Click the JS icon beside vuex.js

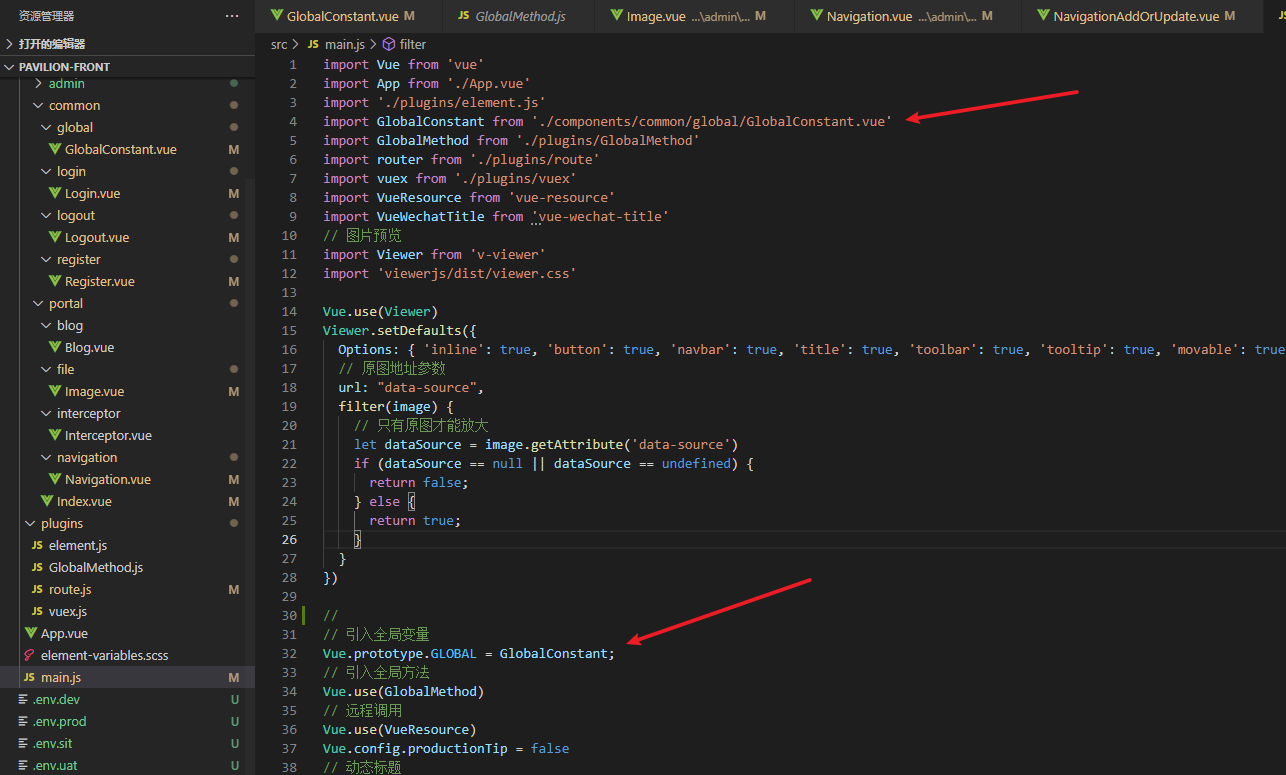click(x=37, y=611)
